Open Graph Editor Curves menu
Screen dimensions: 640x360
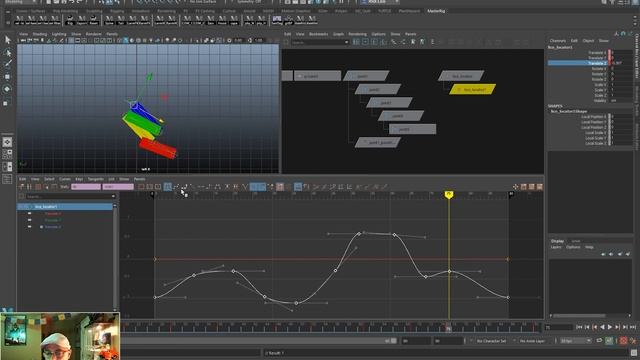[65, 179]
